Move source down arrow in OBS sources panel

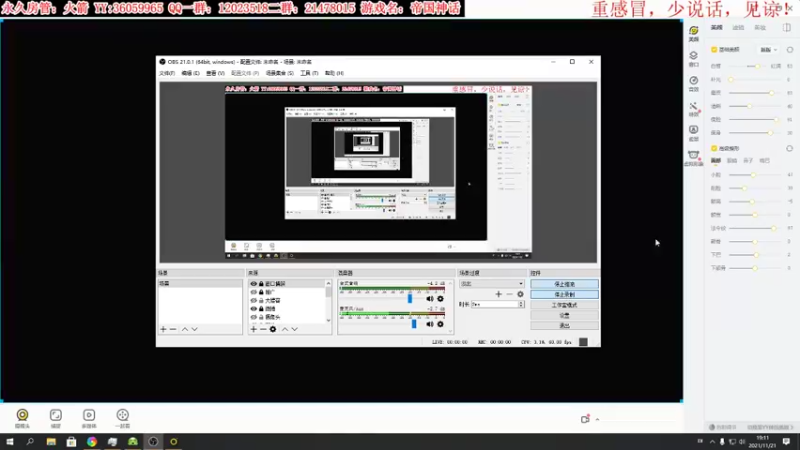(x=295, y=329)
